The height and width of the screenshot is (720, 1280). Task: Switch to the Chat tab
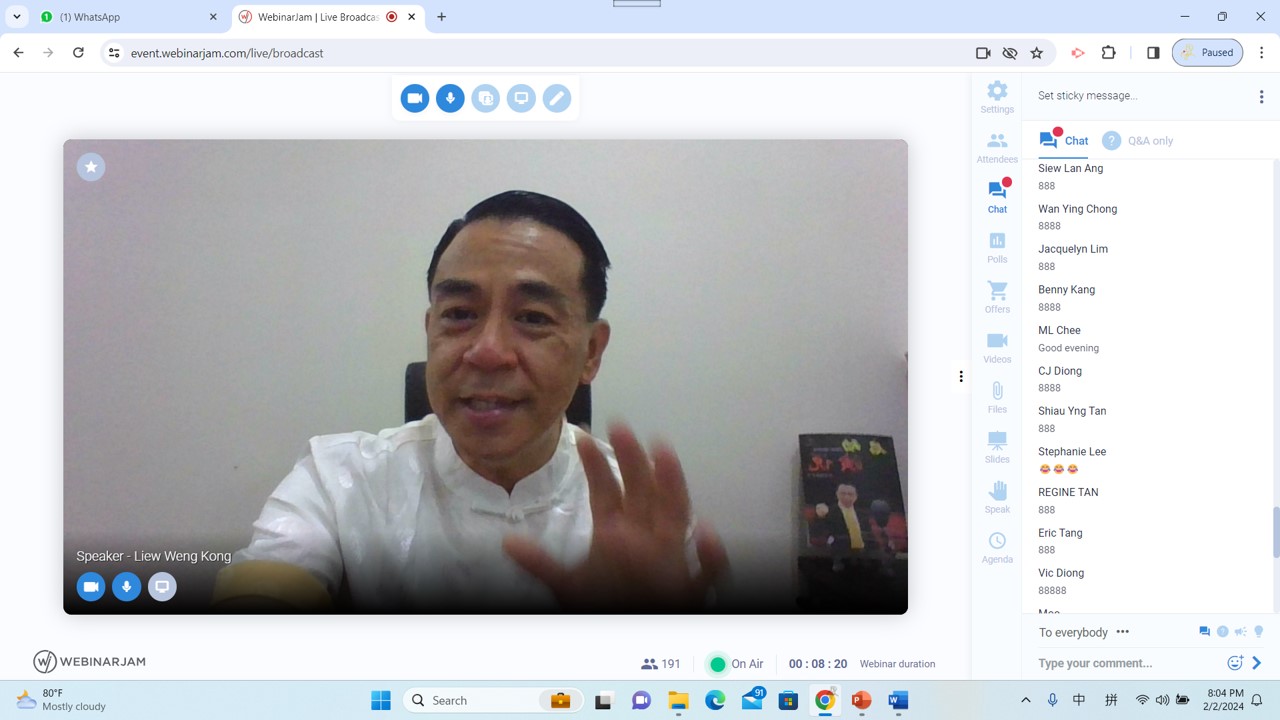coord(1063,141)
